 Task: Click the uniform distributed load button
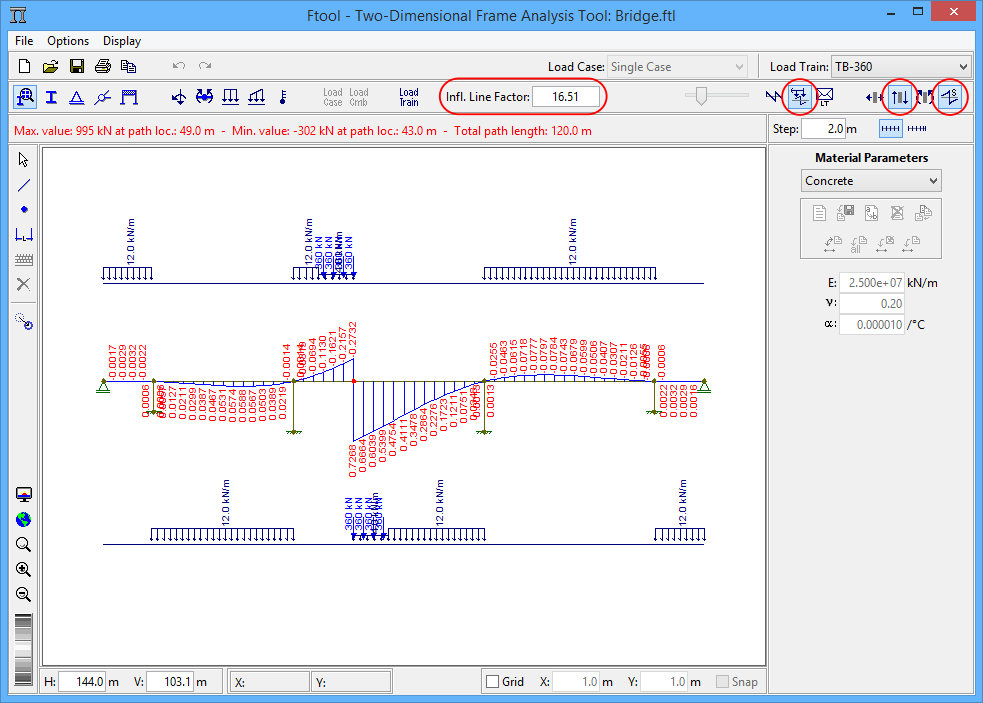[x=230, y=97]
